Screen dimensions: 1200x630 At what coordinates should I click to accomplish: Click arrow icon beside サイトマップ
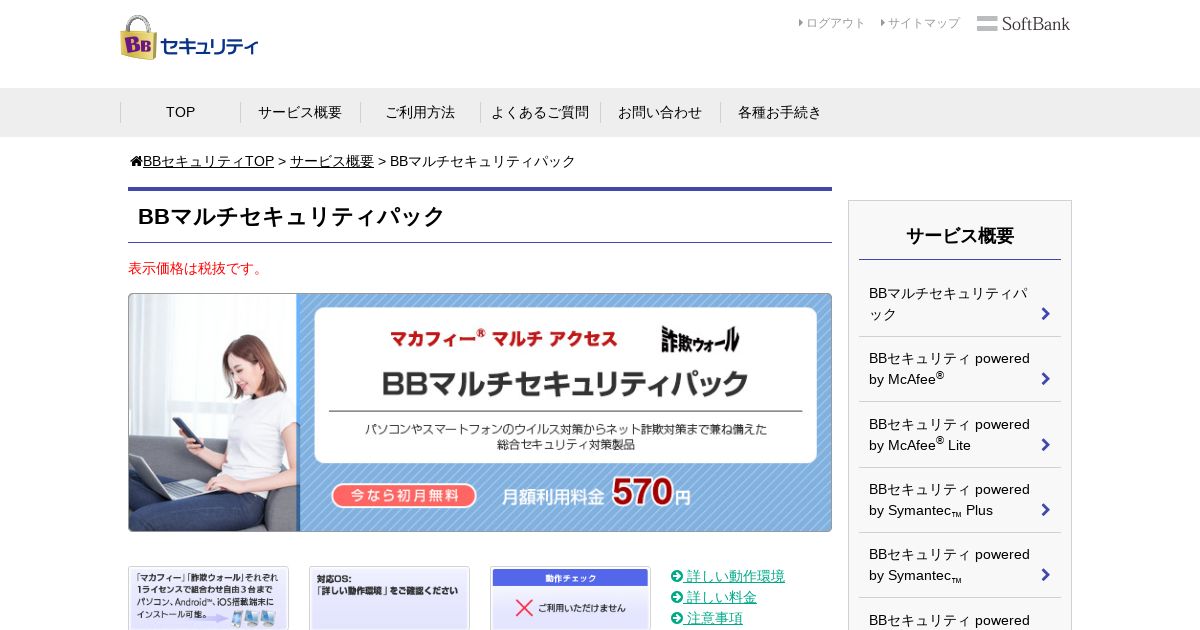click(x=883, y=22)
